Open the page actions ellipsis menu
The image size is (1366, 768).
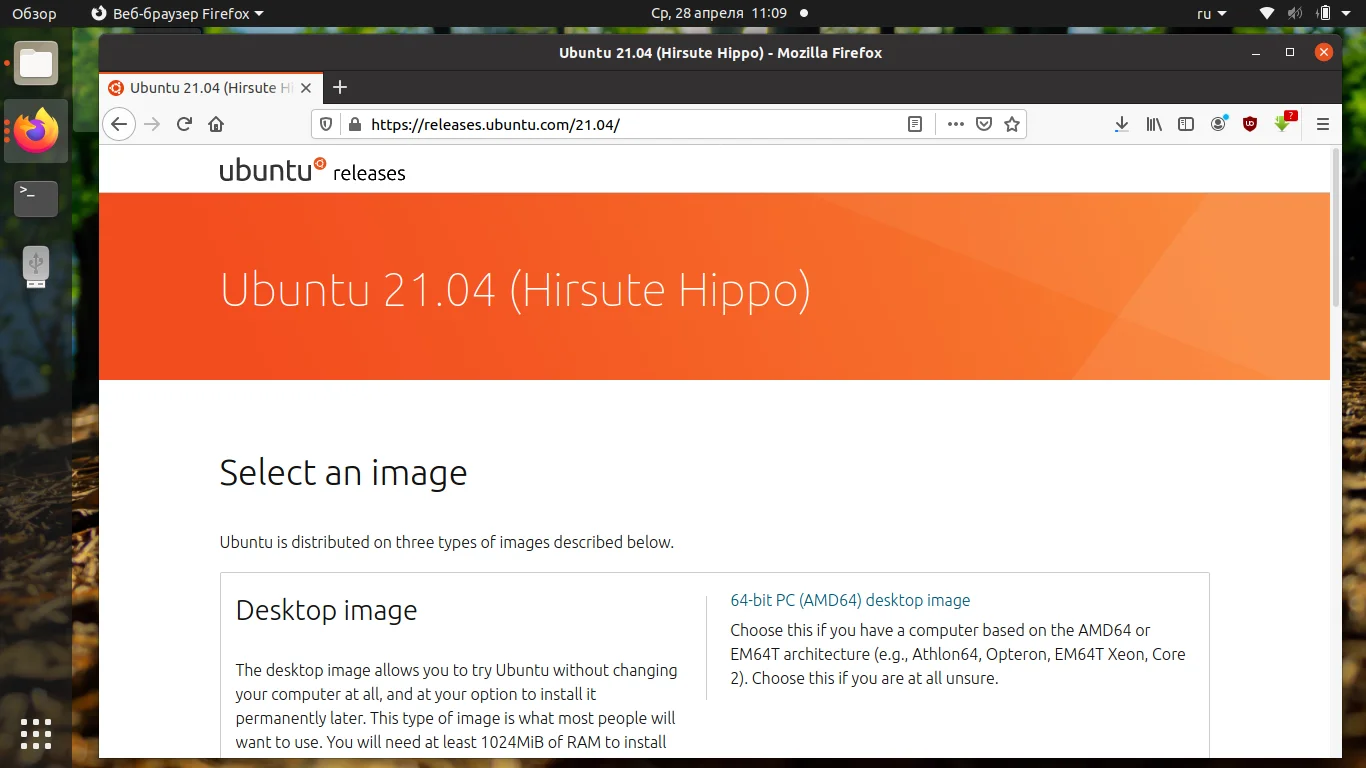(x=955, y=124)
